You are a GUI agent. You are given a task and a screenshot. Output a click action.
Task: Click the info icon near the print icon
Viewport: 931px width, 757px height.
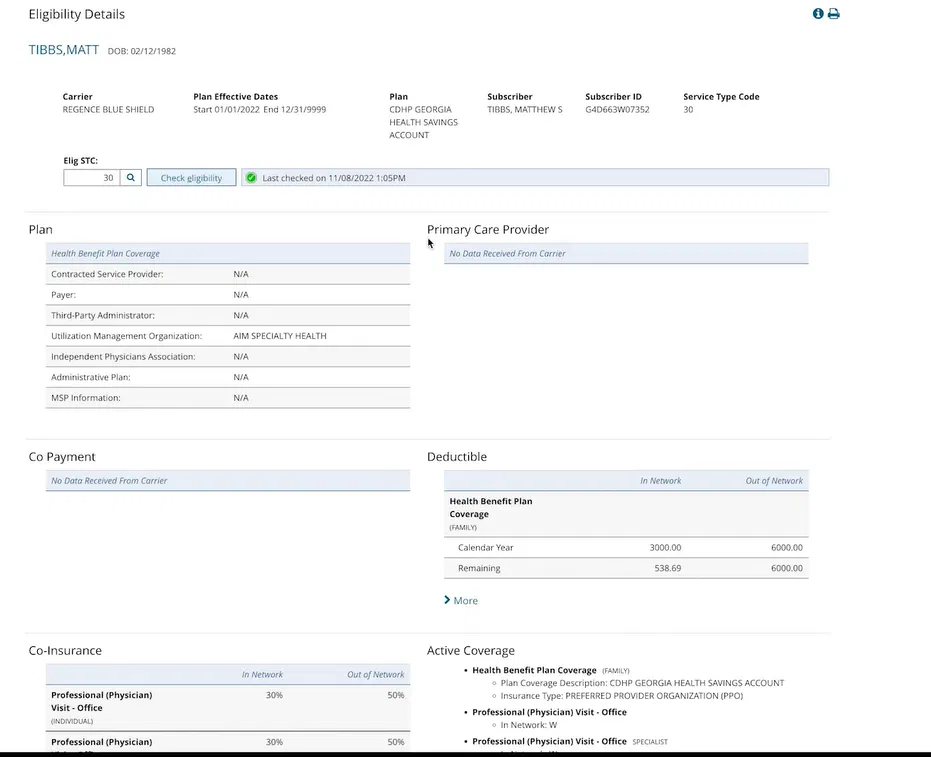[818, 14]
